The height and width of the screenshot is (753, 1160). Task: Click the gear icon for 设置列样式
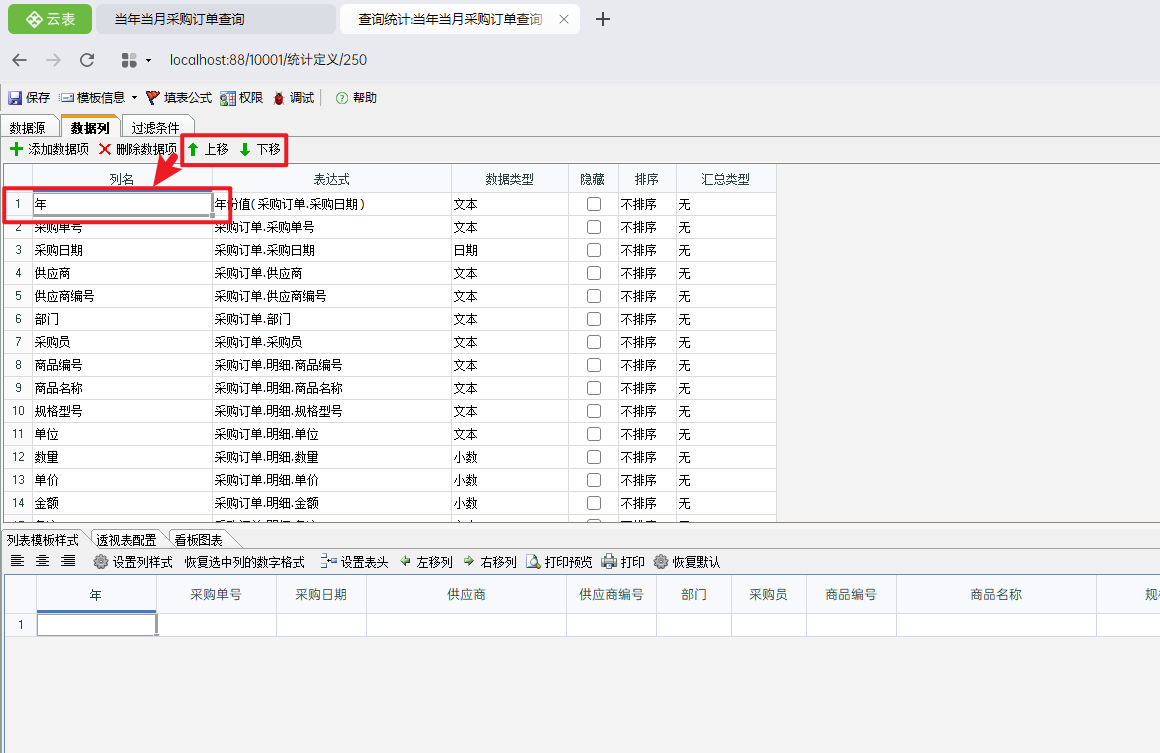point(100,562)
